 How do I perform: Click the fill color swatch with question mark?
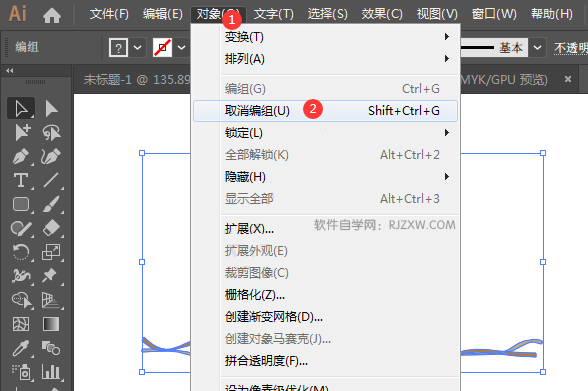coord(118,48)
